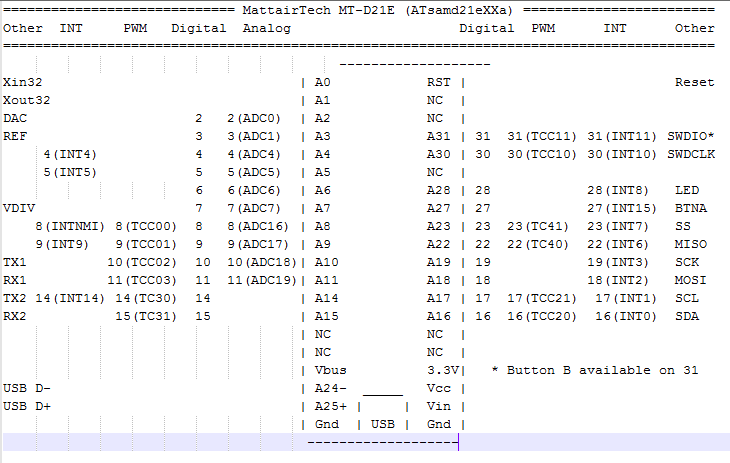
Task: Click the 'Vin' pin label
Action: (x=439, y=407)
